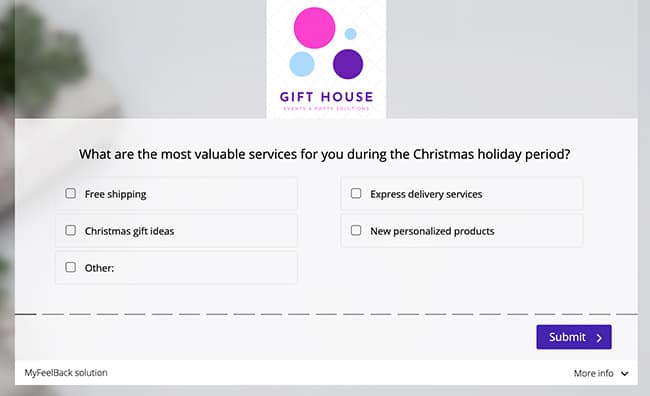Click the first dark segment of progress bar
The height and width of the screenshot is (396, 650).
pos(26,314)
